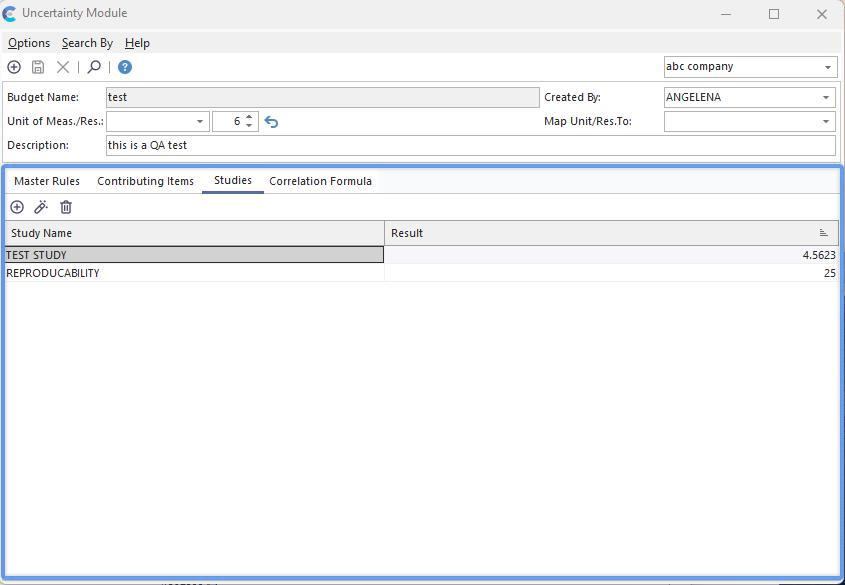
Task: Open the Help menu
Action: (x=137, y=43)
